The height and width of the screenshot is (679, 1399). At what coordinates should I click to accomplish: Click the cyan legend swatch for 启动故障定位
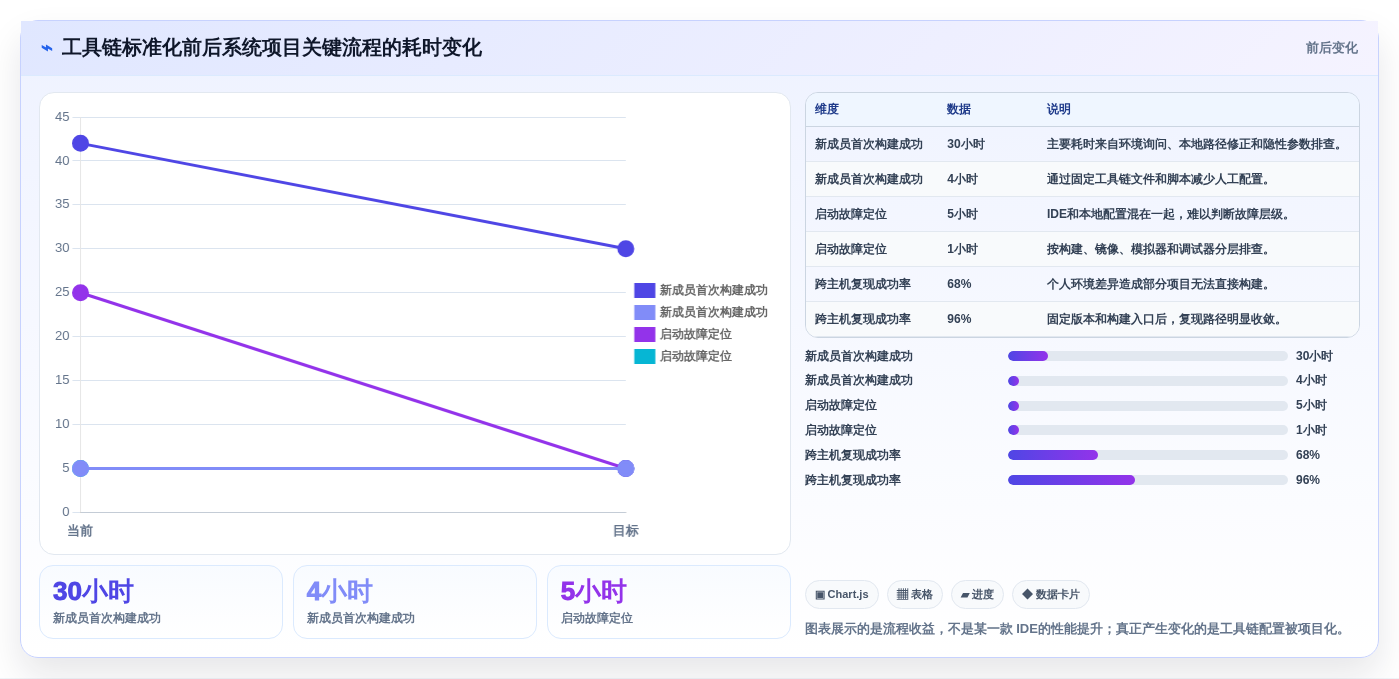pyautogui.click(x=645, y=356)
